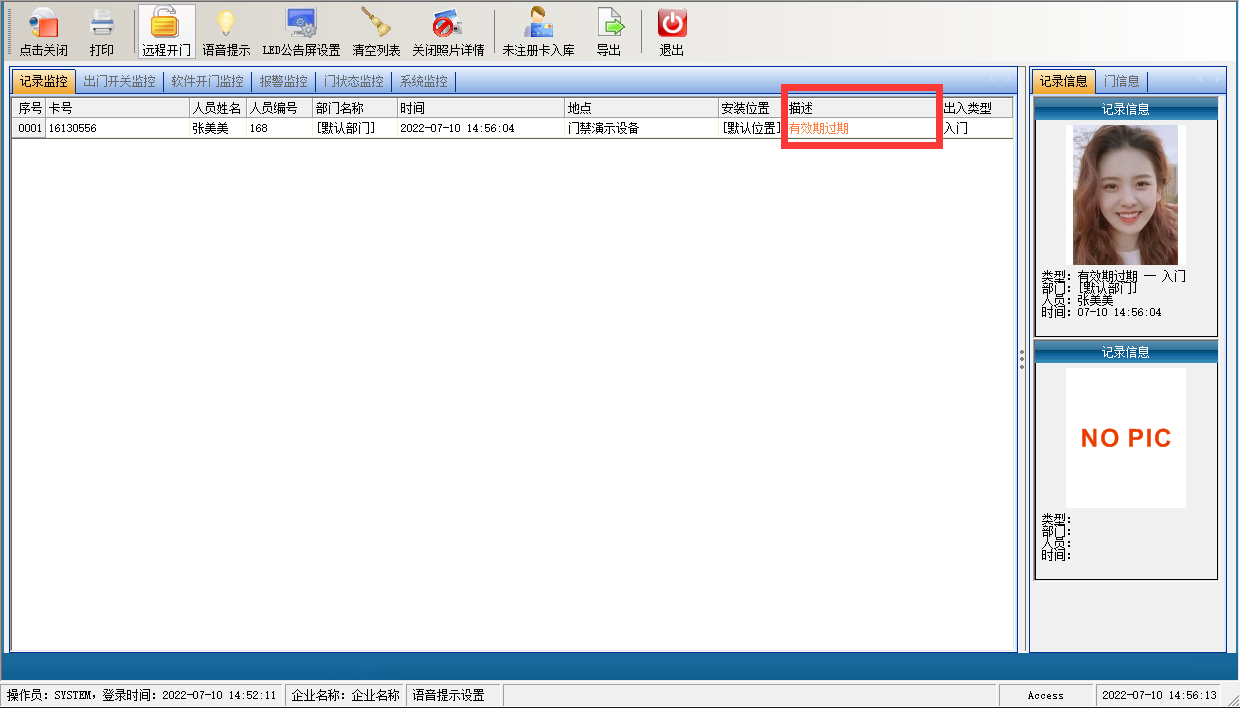Open 语音提示 light bulb tool

point(226,24)
